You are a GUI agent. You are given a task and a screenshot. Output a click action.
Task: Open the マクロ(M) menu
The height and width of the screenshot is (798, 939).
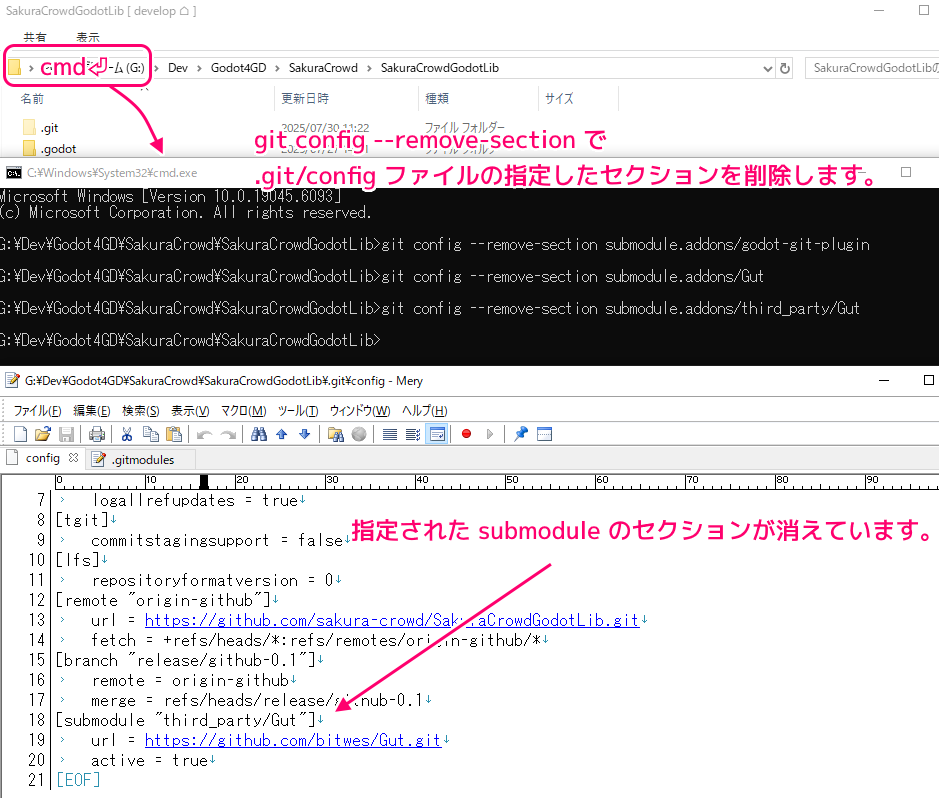coord(243,411)
